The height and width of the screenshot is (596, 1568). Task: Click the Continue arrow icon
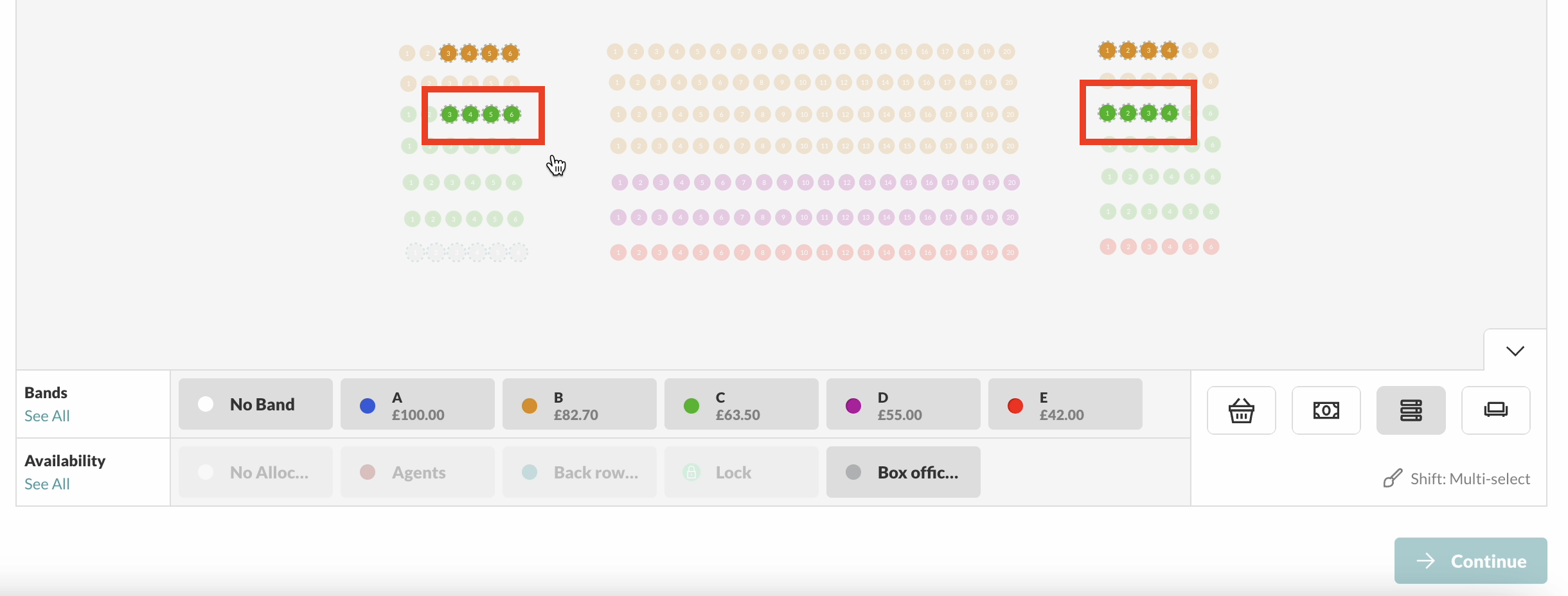pyautogui.click(x=1425, y=561)
